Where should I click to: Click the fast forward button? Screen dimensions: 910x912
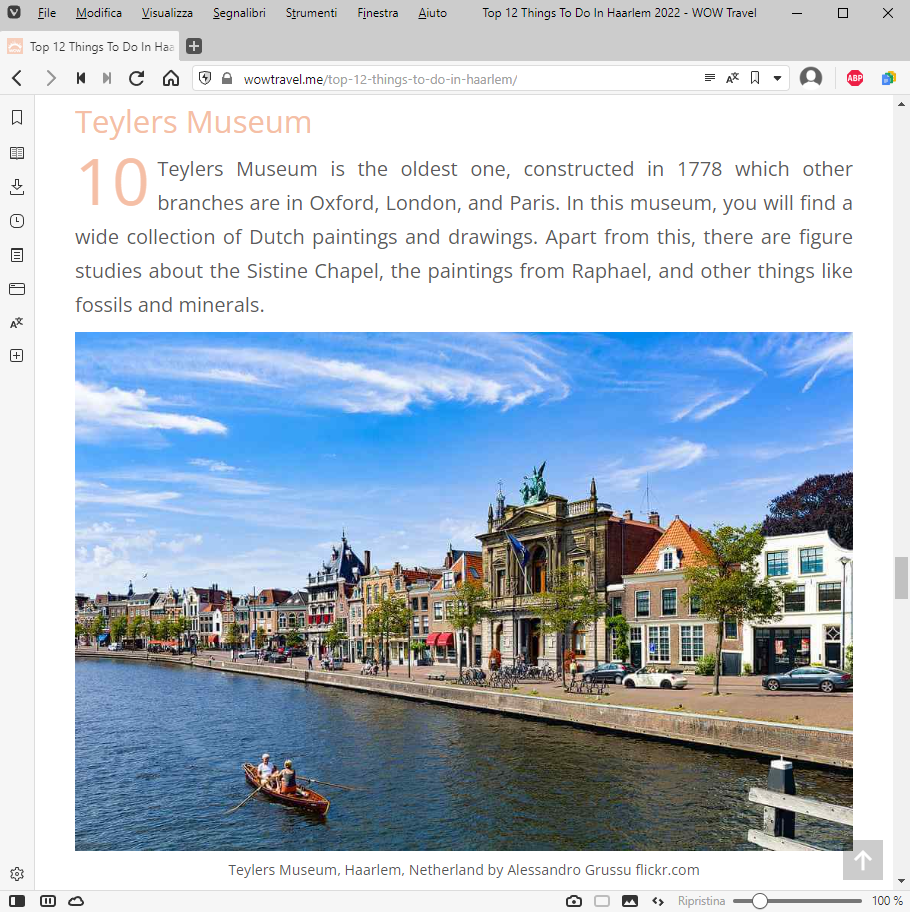click(x=107, y=78)
